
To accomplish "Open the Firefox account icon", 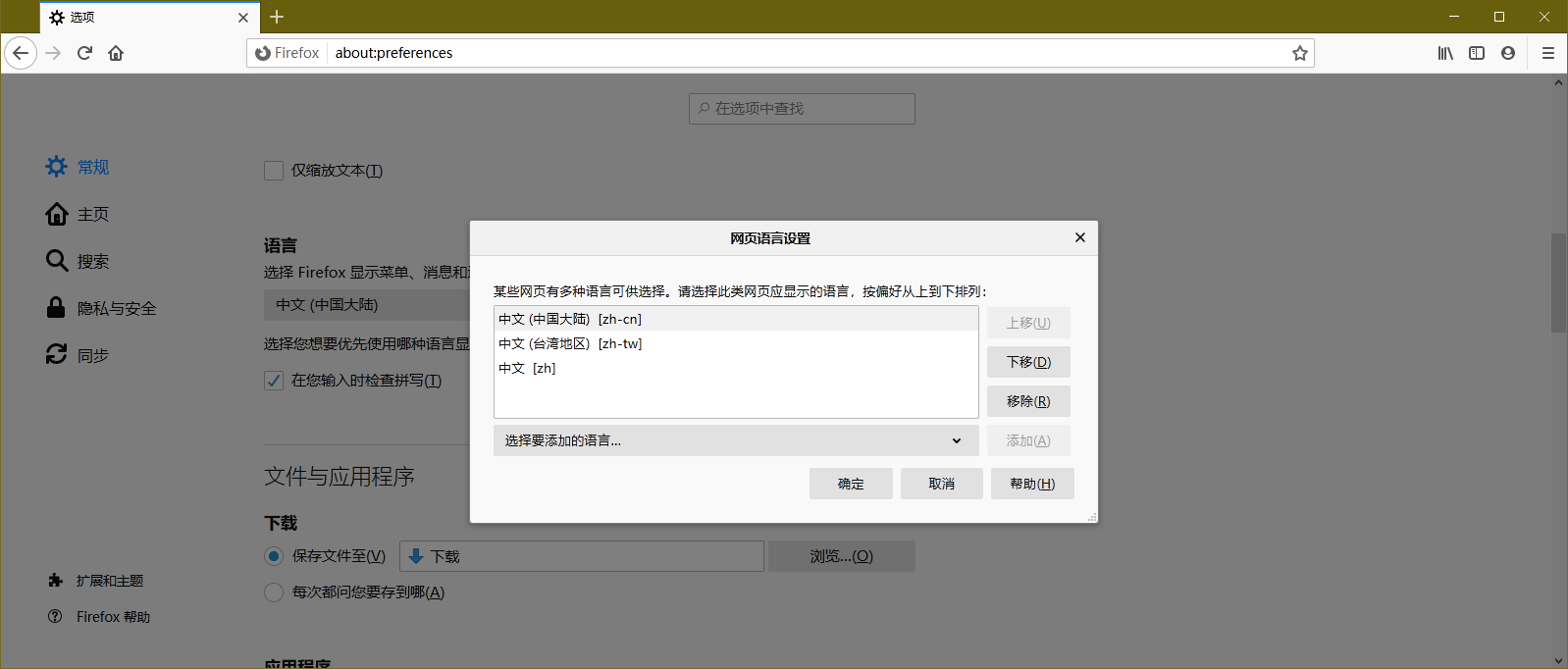I will click(x=1508, y=53).
